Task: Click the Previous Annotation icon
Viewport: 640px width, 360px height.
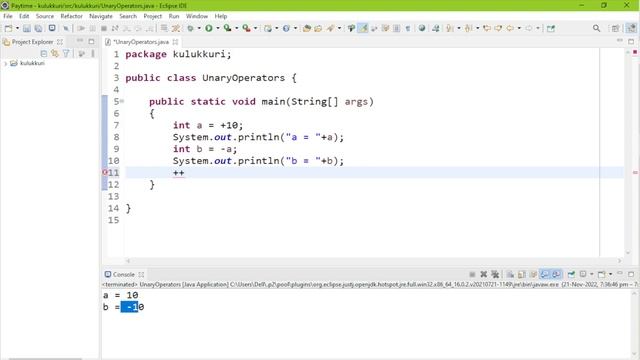Action: coord(469,28)
